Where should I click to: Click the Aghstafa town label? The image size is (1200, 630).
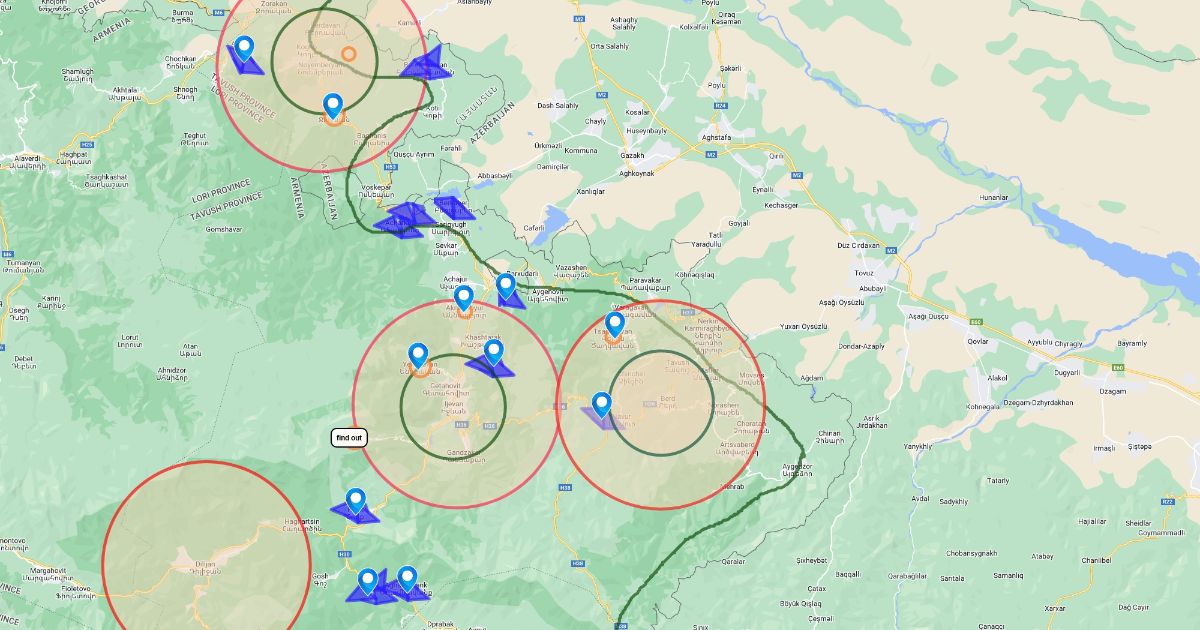point(717,136)
